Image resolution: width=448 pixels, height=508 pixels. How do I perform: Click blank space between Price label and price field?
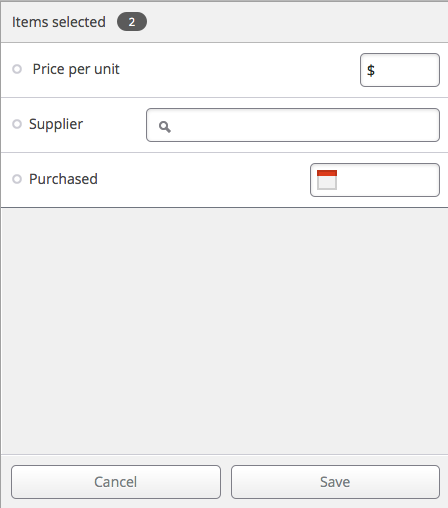coord(240,70)
